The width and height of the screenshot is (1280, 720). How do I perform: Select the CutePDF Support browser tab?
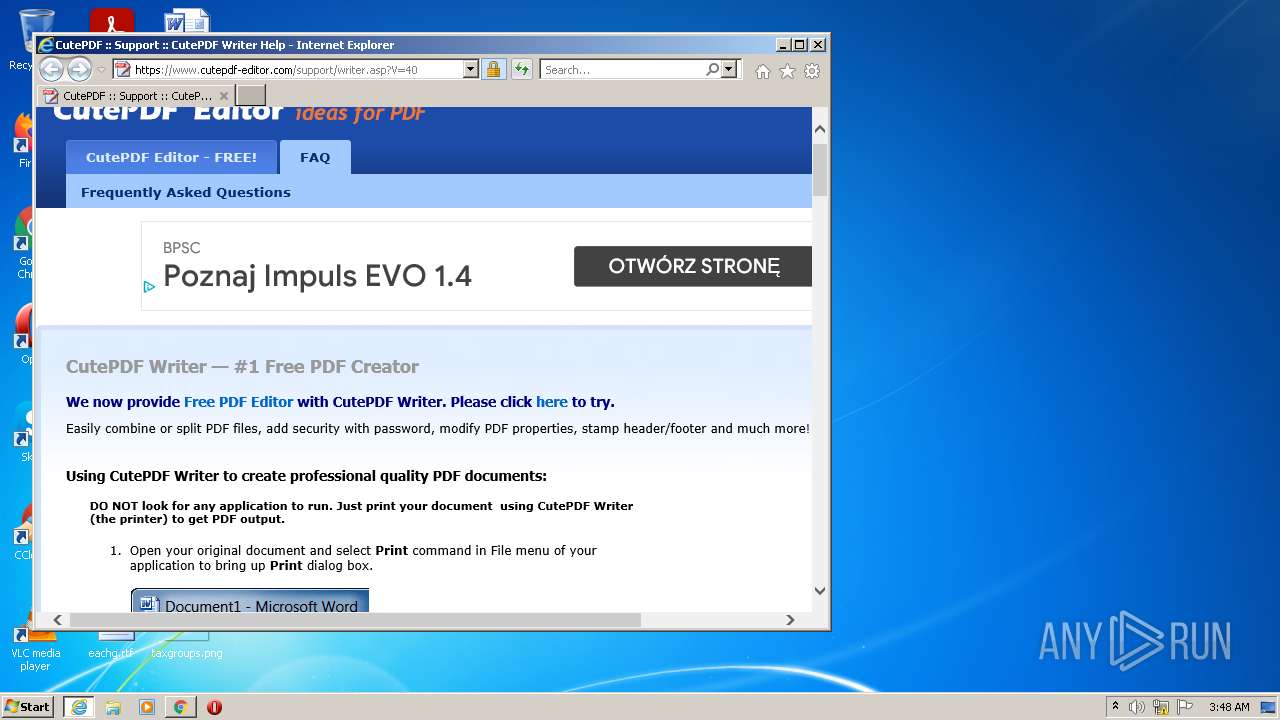(137, 96)
